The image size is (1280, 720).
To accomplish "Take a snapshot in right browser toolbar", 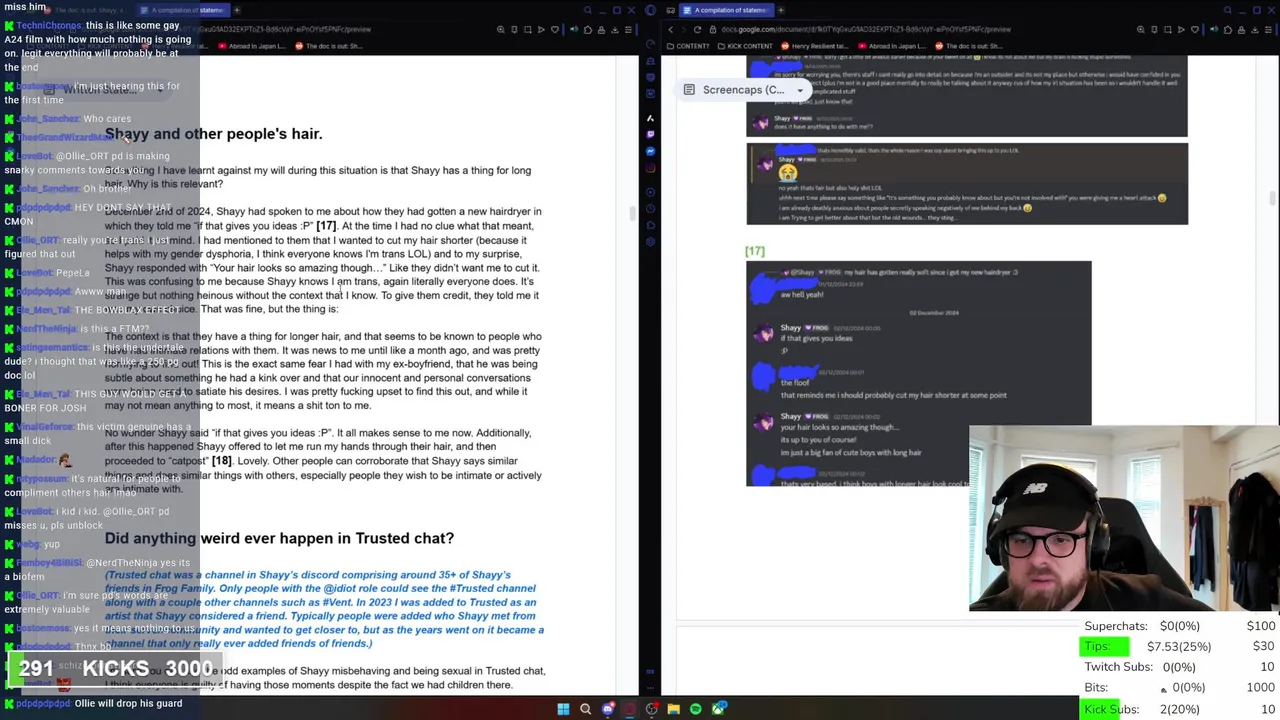I will (1167, 30).
